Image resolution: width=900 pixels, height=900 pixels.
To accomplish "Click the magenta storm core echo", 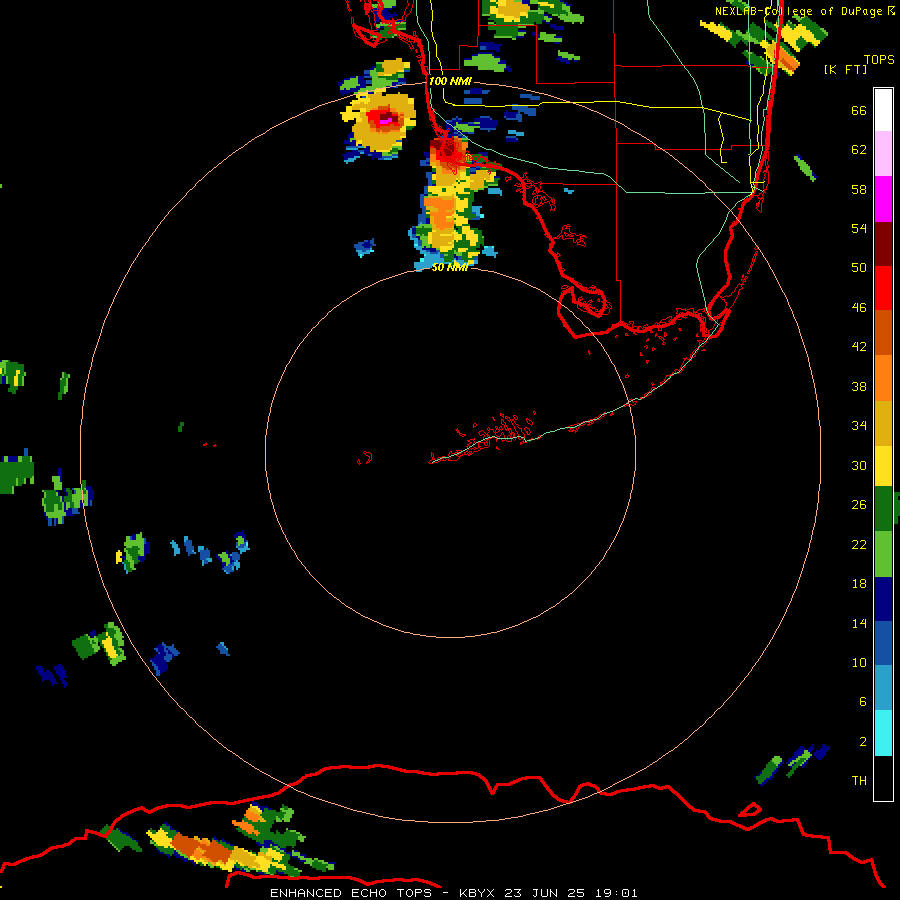I will [x=385, y=121].
